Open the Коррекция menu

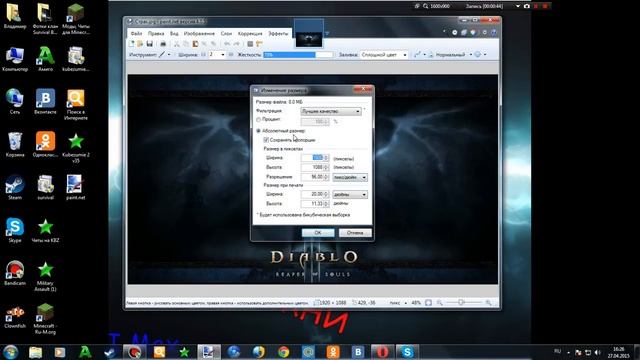(x=250, y=33)
